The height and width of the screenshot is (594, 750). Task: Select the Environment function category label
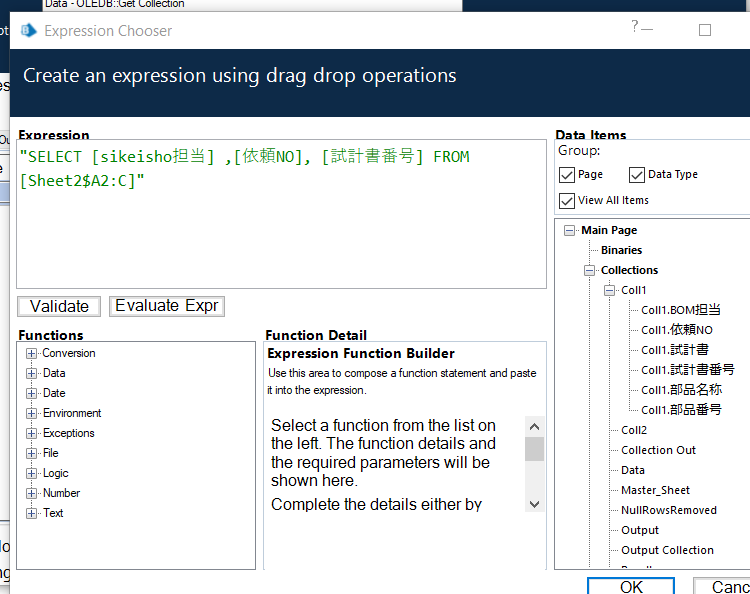72,413
